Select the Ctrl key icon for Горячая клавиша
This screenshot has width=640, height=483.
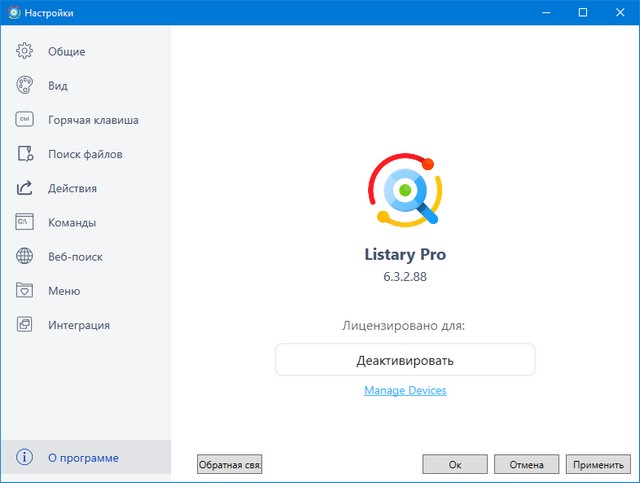click(25, 120)
